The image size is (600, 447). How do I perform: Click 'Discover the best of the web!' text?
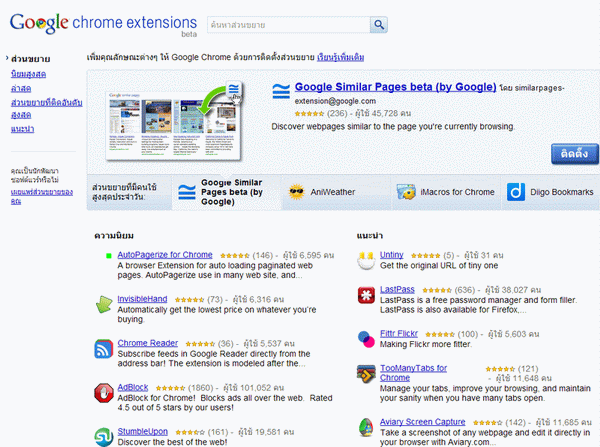click(172, 442)
